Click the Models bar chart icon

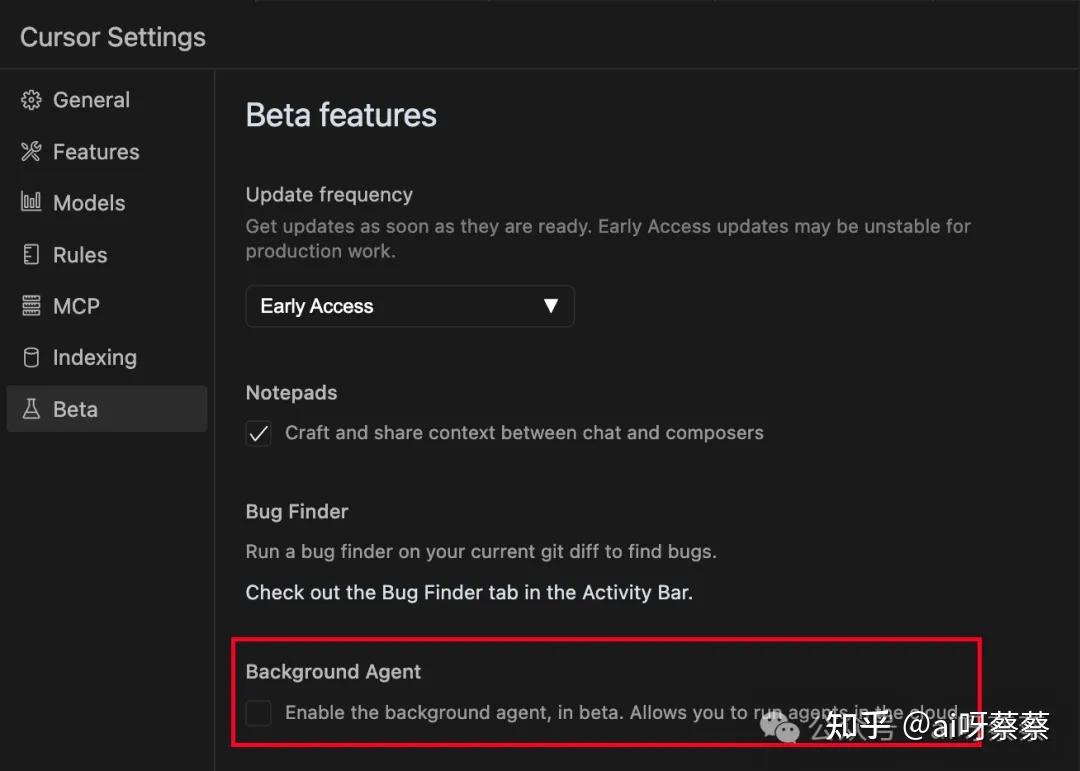(31, 203)
